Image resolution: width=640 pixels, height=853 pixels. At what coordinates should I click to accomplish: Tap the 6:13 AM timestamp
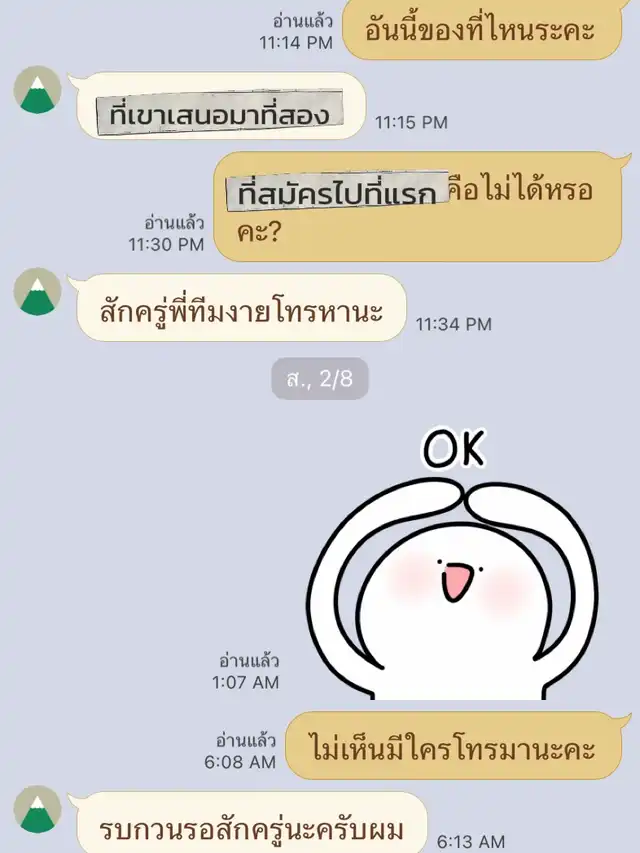[x=471, y=842]
